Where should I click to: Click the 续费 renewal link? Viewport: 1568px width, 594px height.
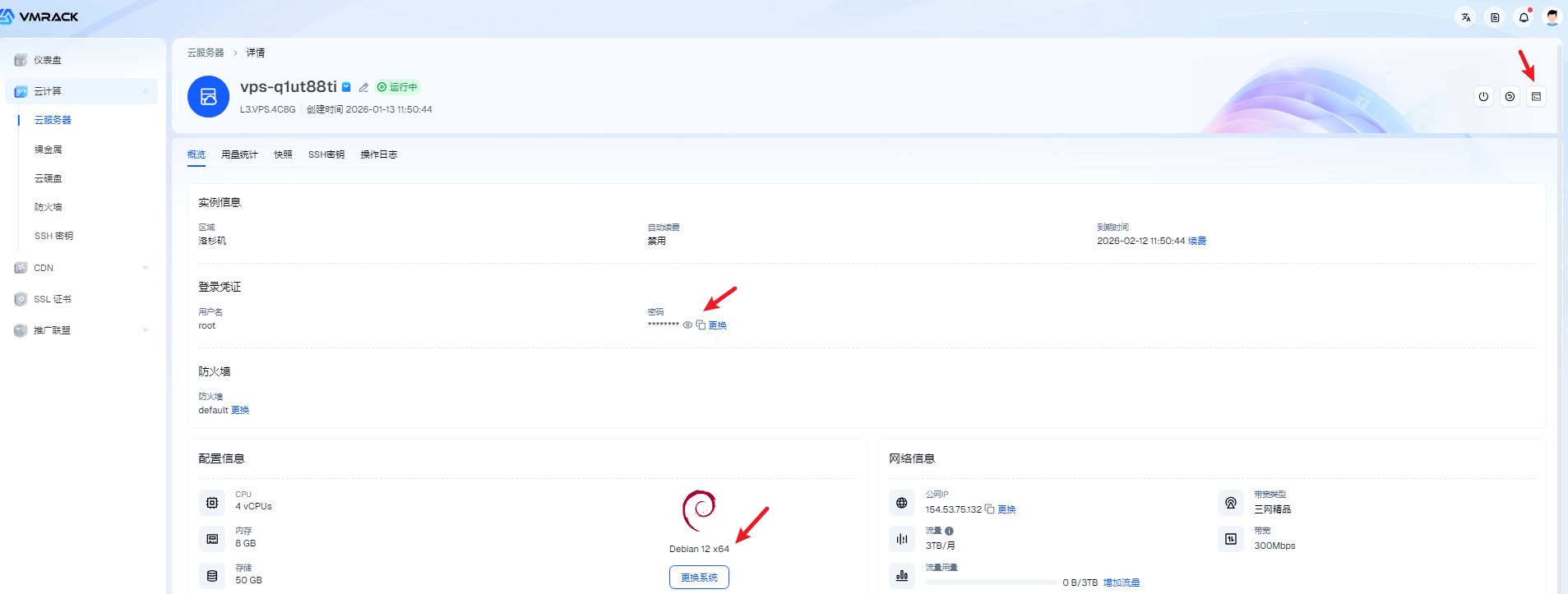[x=1197, y=241]
